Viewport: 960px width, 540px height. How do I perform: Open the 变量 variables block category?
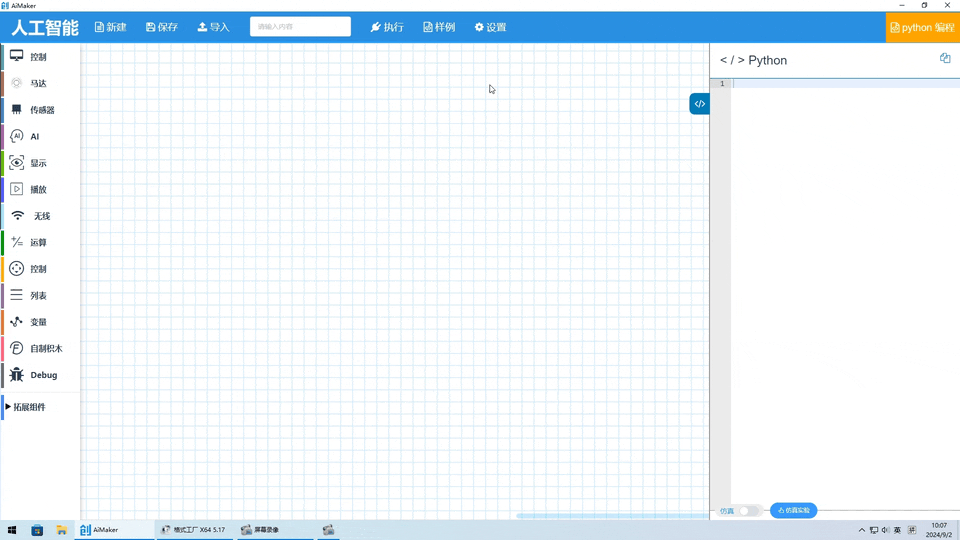click(x=40, y=321)
